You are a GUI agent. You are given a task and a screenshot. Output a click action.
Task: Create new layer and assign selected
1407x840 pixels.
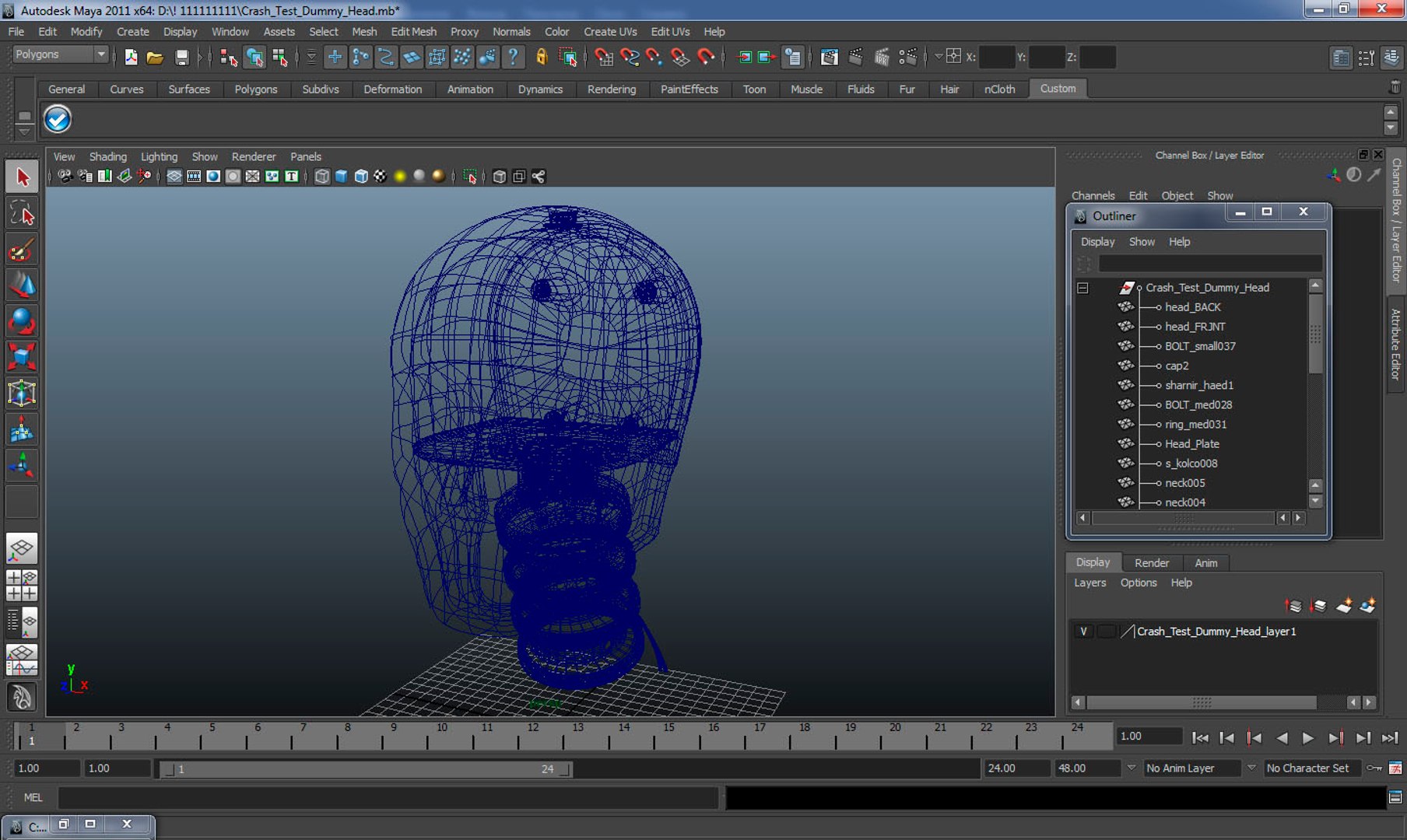(x=1367, y=605)
